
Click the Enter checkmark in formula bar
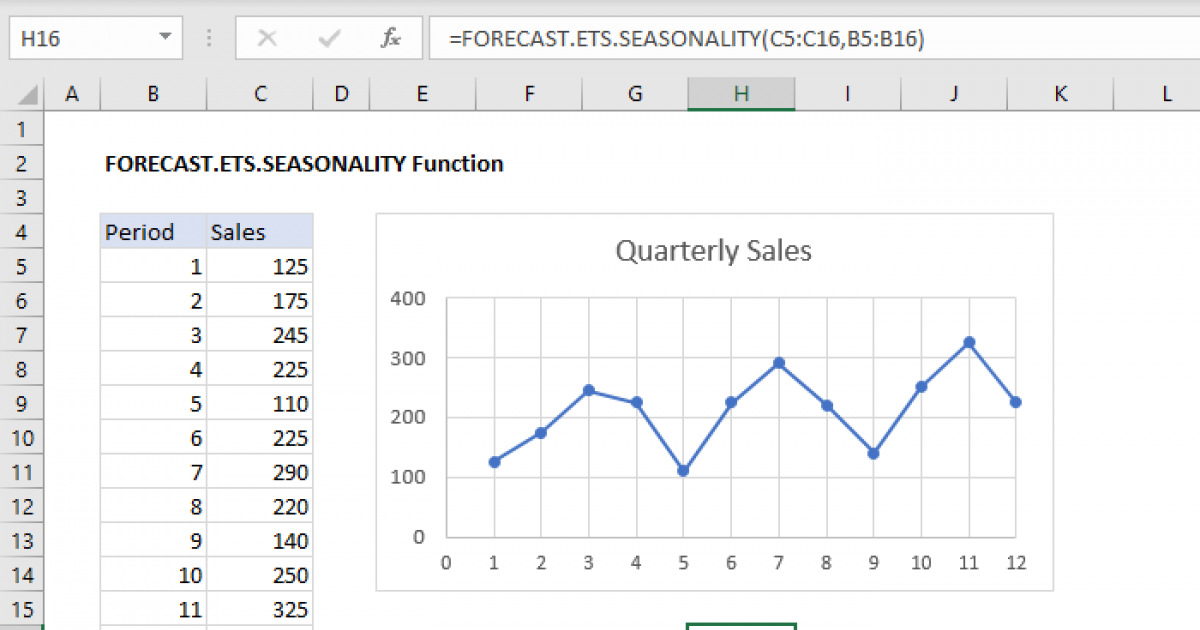[x=328, y=38]
